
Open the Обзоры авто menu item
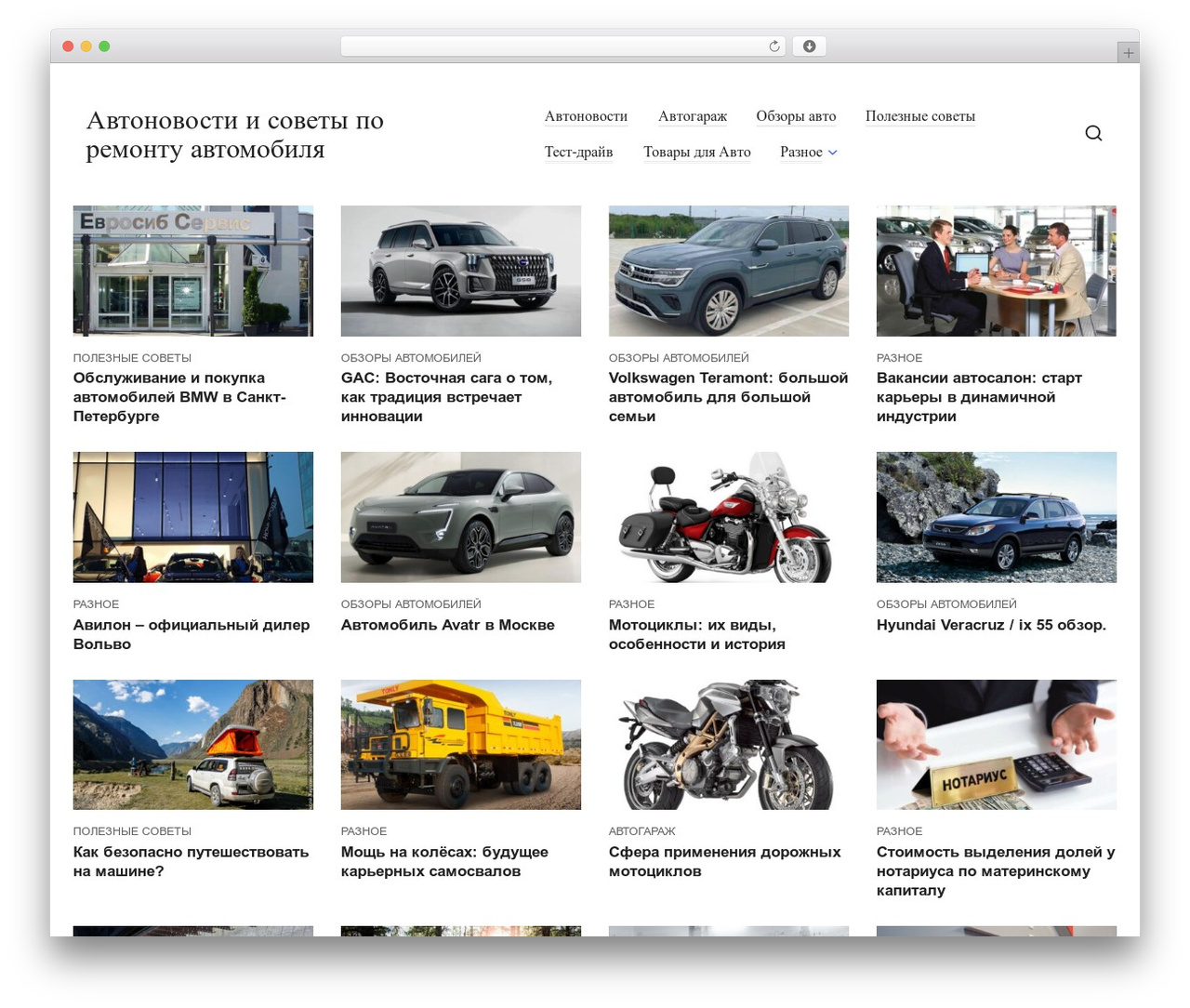pos(796,116)
